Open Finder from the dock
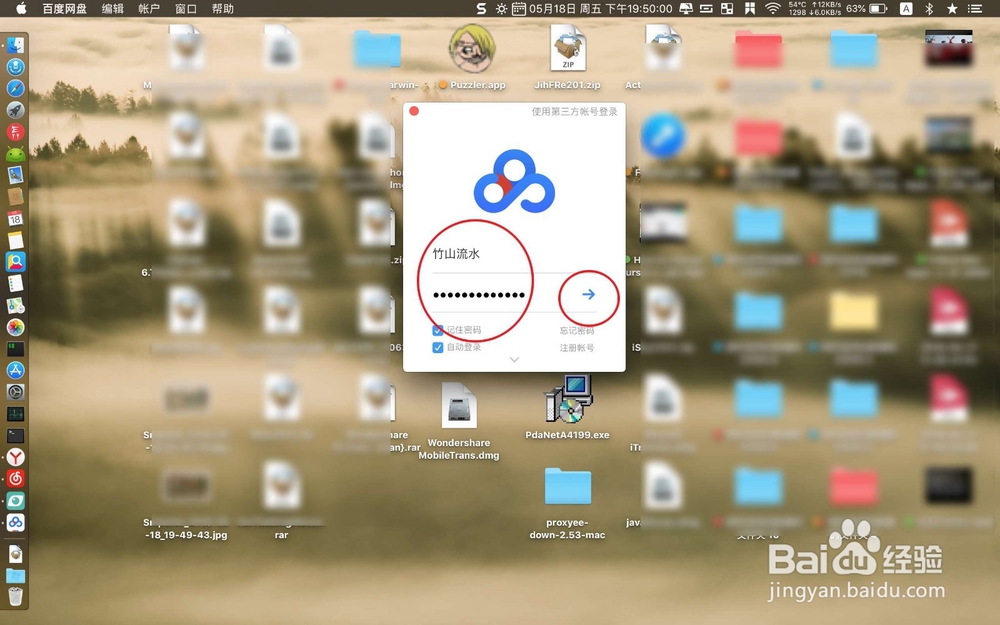This screenshot has width=1000, height=625. pos(15,45)
